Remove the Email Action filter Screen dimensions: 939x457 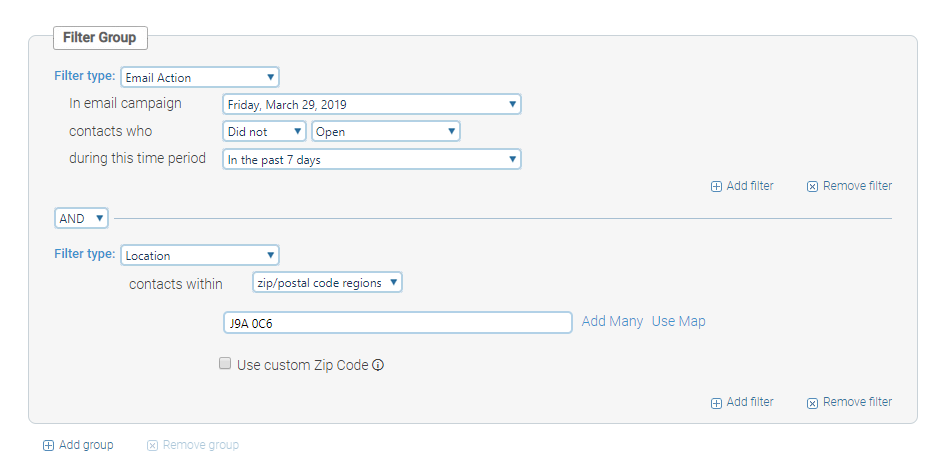coord(849,186)
